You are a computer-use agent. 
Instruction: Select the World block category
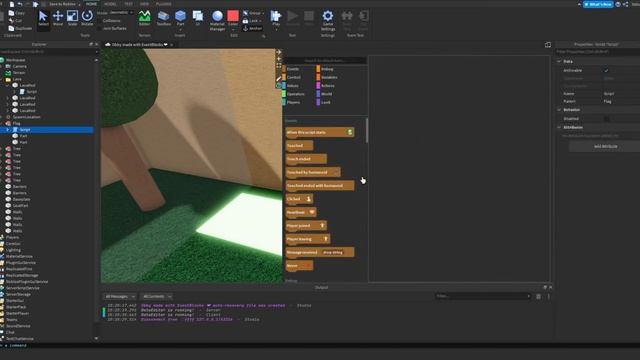pos(327,94)
